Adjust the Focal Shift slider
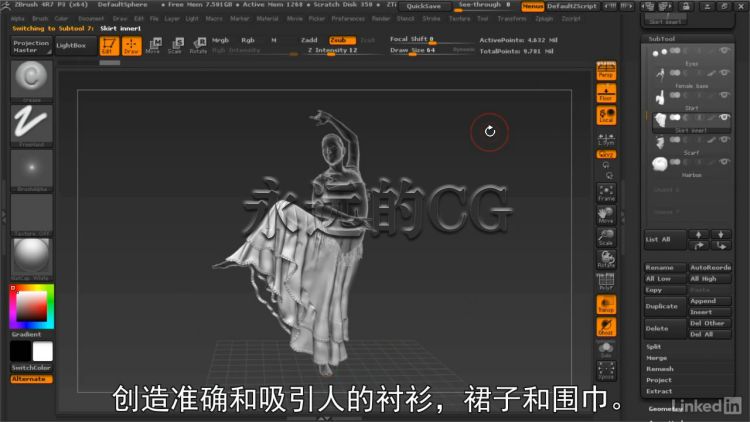Screen dimensions: 750x422 429,40
